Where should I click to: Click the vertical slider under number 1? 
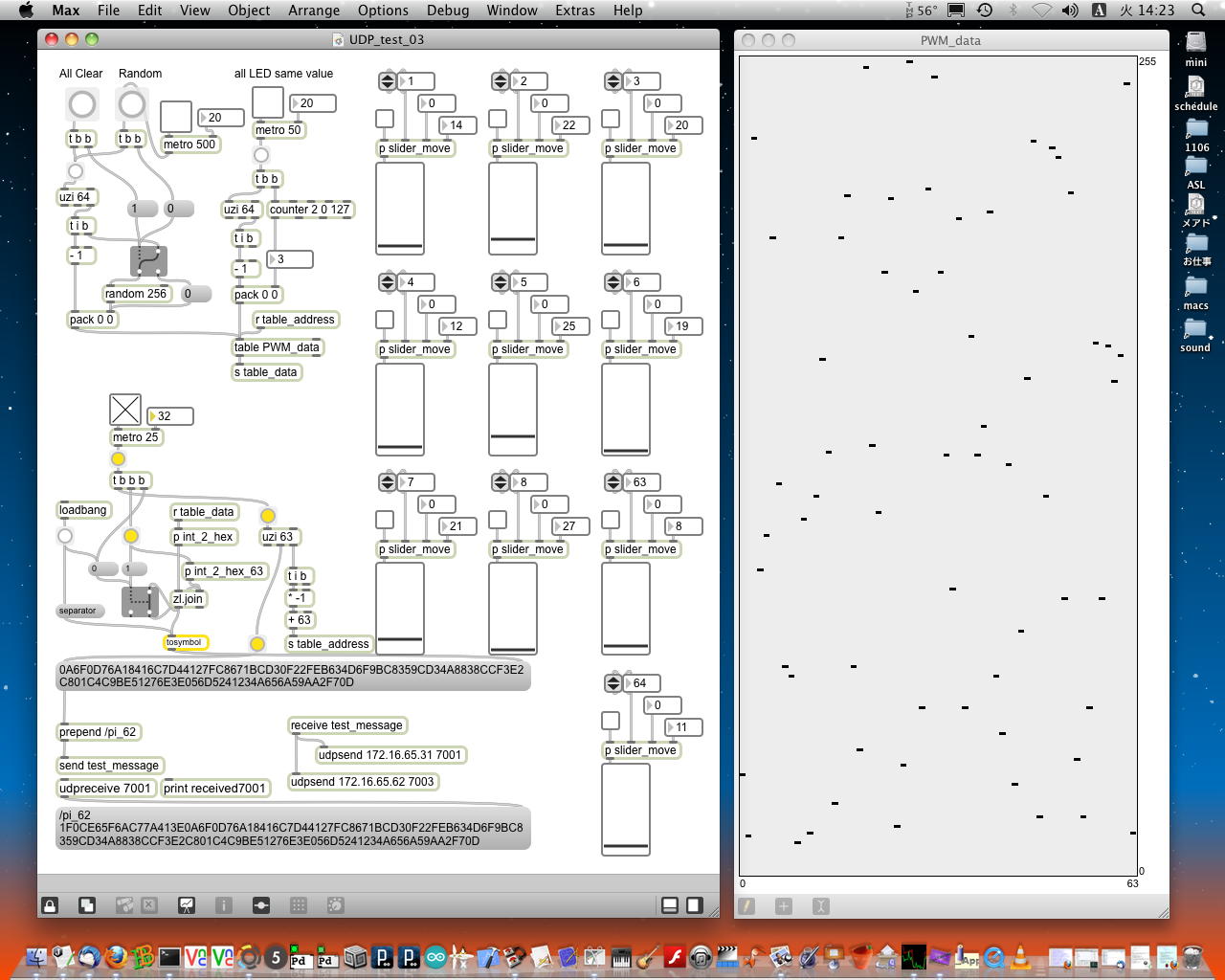[x=400, y=209]
